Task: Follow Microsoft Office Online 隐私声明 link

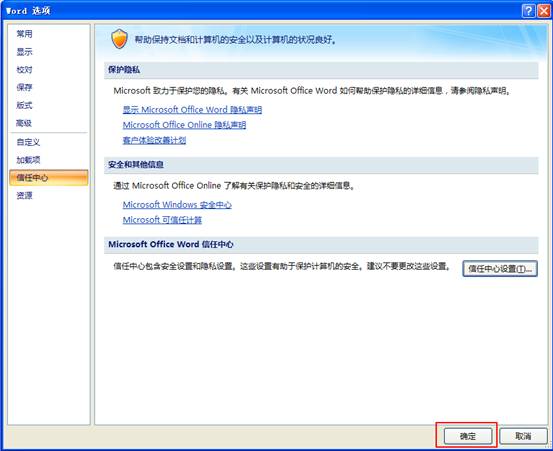Action: [184, 125]
